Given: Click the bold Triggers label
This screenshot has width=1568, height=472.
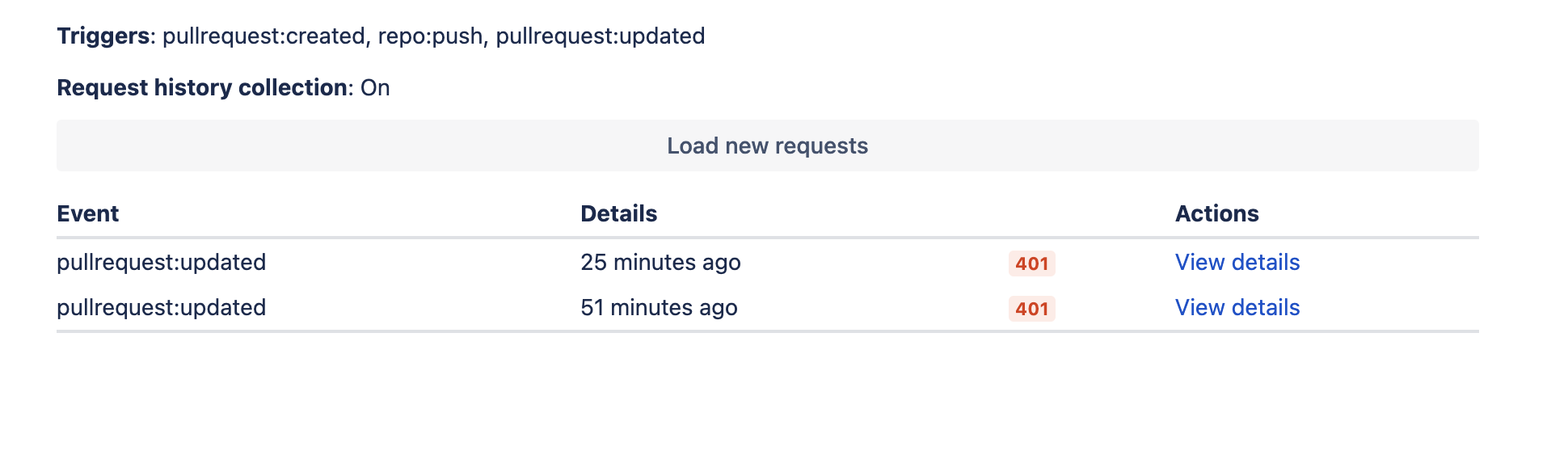Looking at the screenshot, I should tap(103, 36).
